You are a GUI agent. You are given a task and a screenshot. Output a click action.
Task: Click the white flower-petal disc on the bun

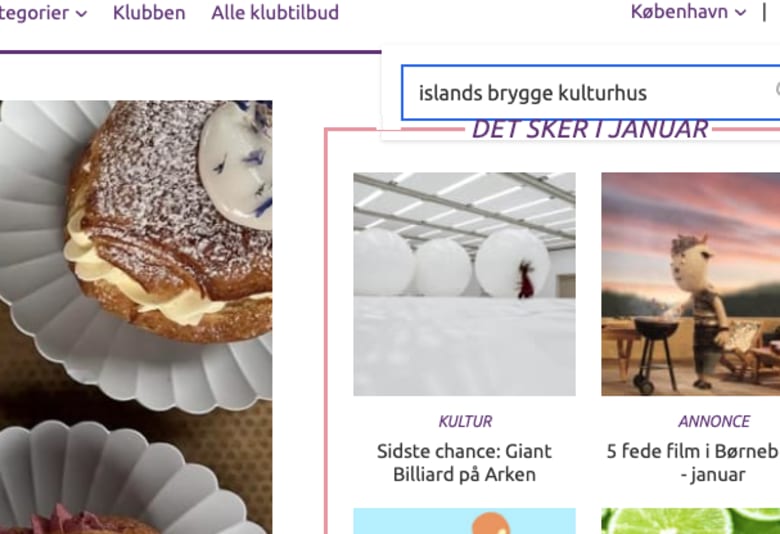(x=236, y=165)
